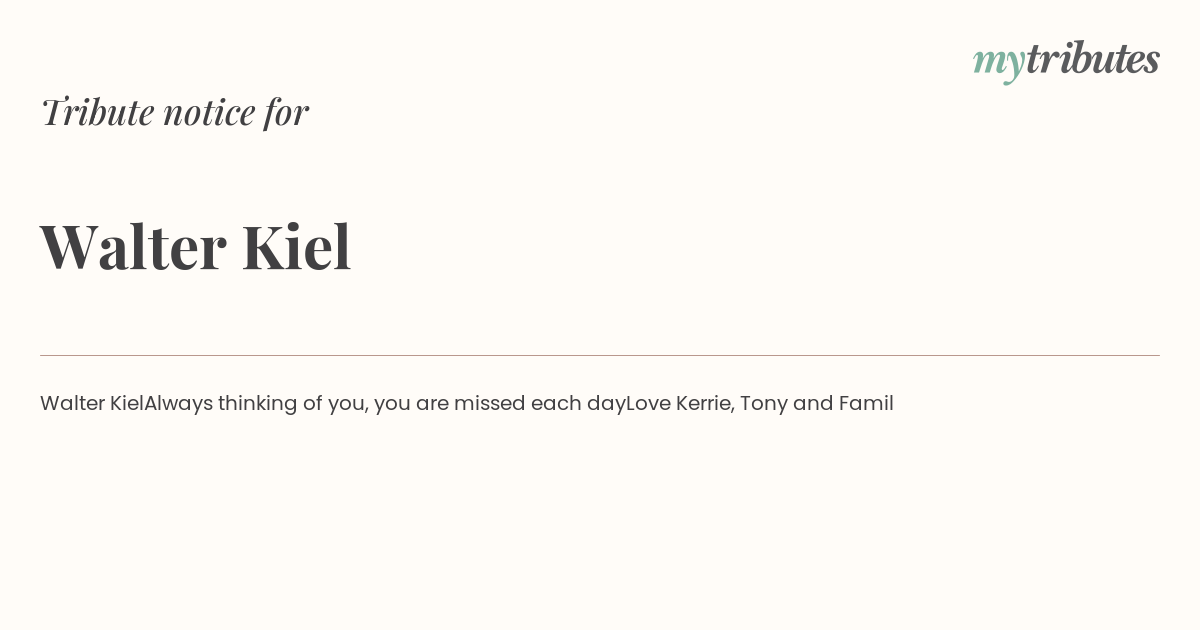Click the mytributes logo
The width and height of the screenshot is (1200, 630).
[1066, 60]
